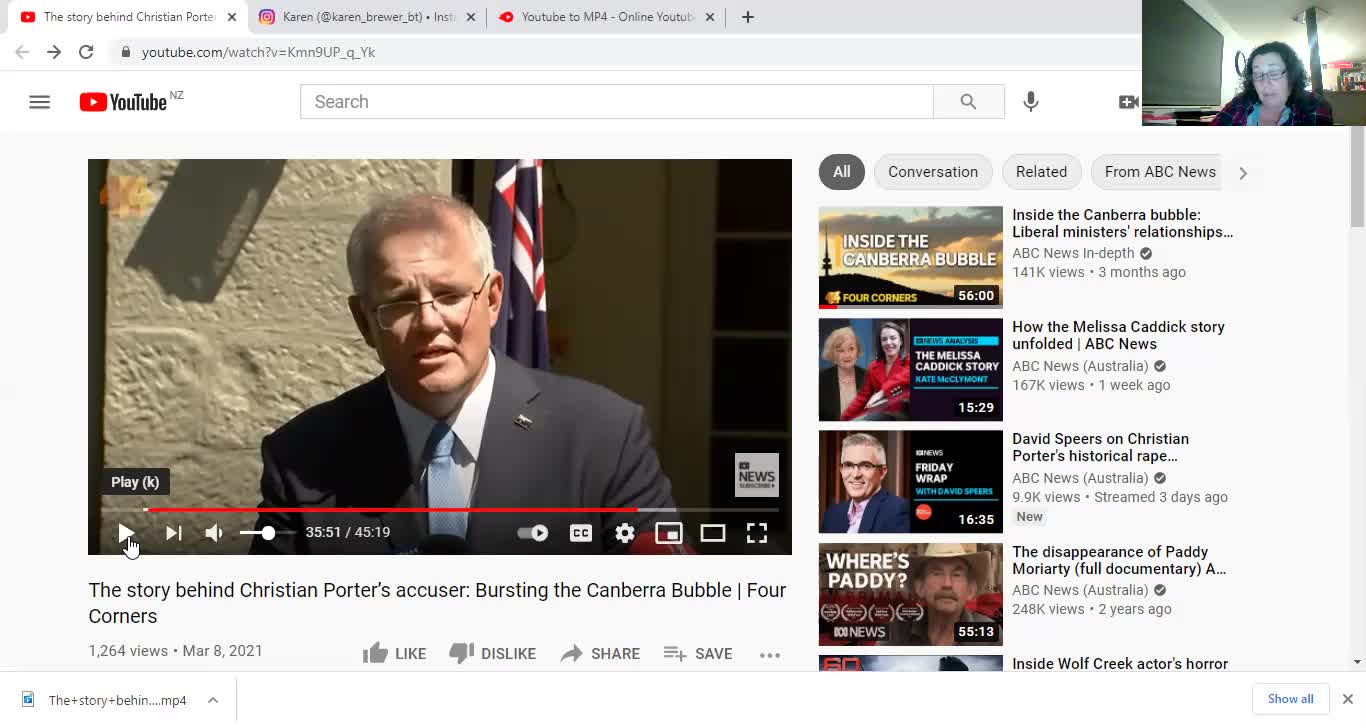Play the video
Viewport: 1366px width, 728px height.
[x=126, y=533]
